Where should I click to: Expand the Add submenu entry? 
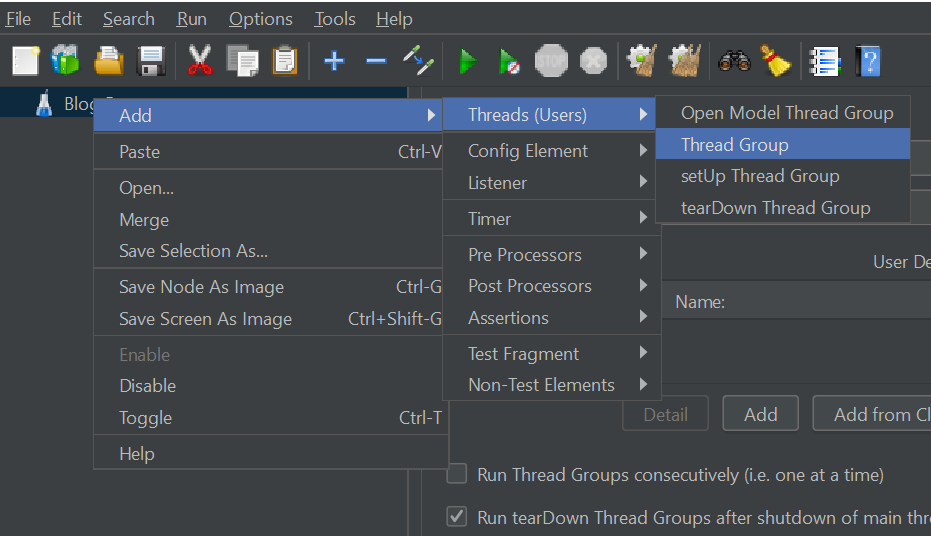(x=268, y=115)
